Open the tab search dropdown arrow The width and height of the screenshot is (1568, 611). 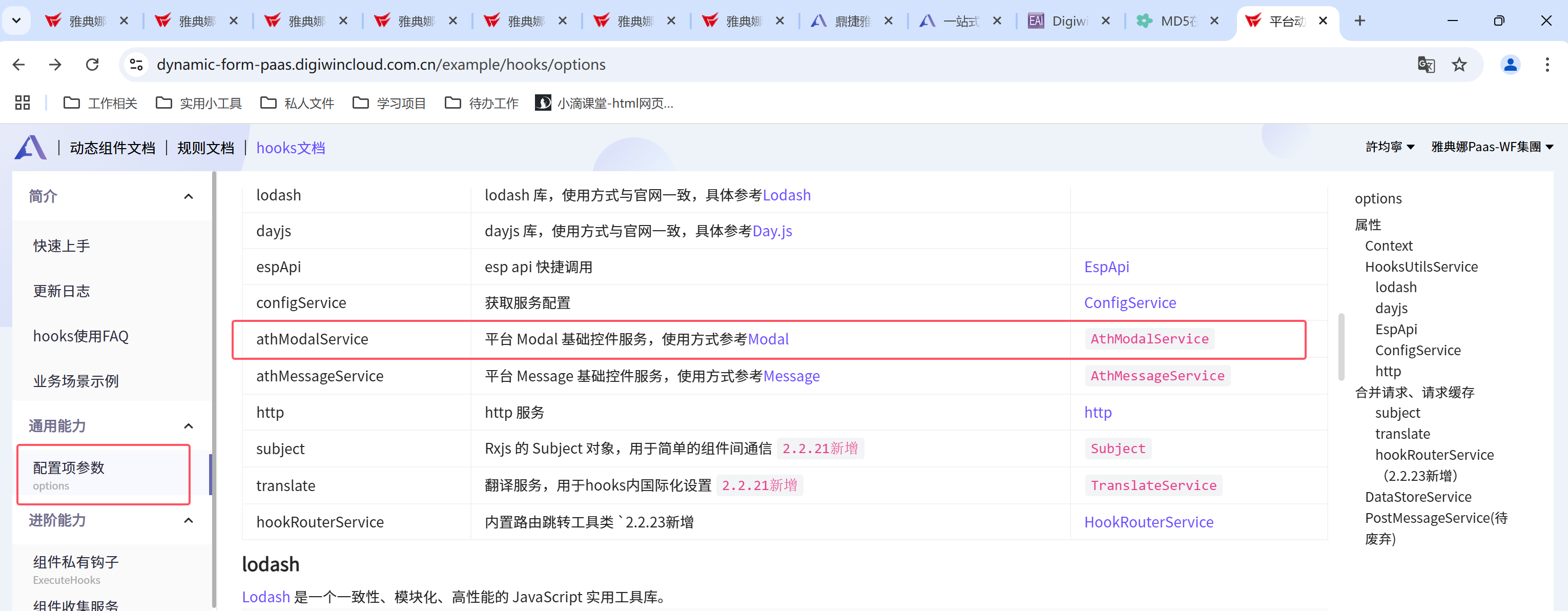tap(16, 21)
